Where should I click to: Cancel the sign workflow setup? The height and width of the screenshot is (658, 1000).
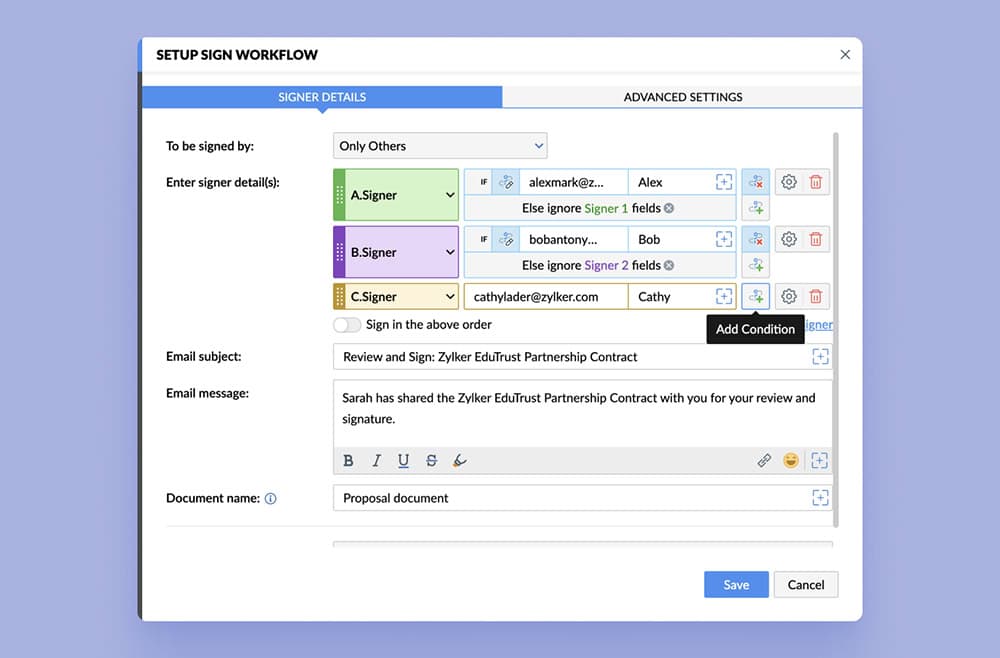(x=805, y=585)
